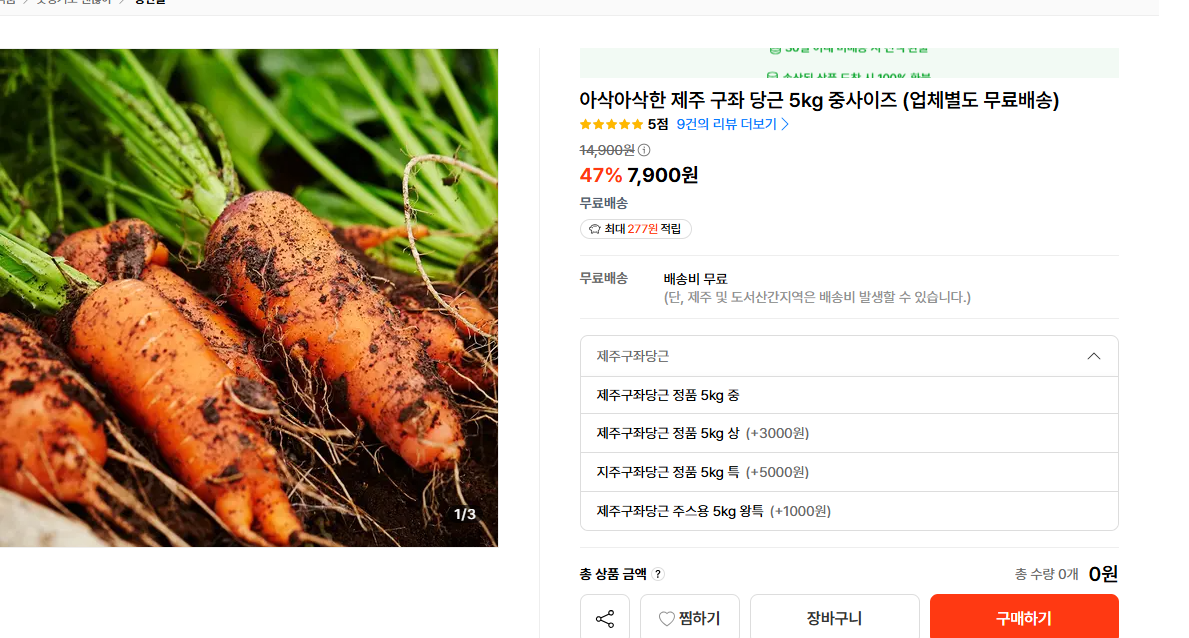Choose option 정품 5kg 특 (+5000원)
The height and width of the screenshot is (638, 1189).
pos(849,472)
